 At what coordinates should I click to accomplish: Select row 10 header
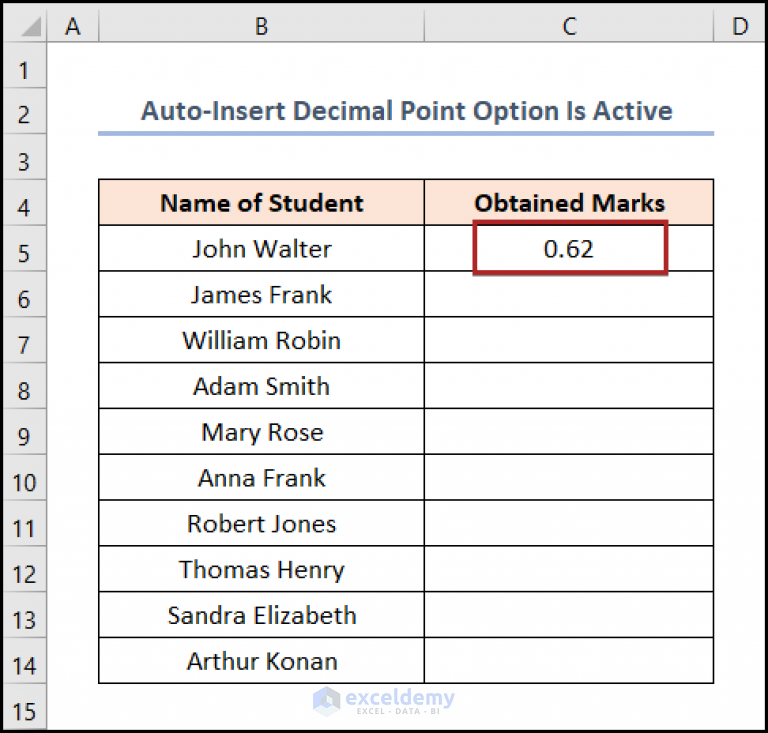point(24,477)
